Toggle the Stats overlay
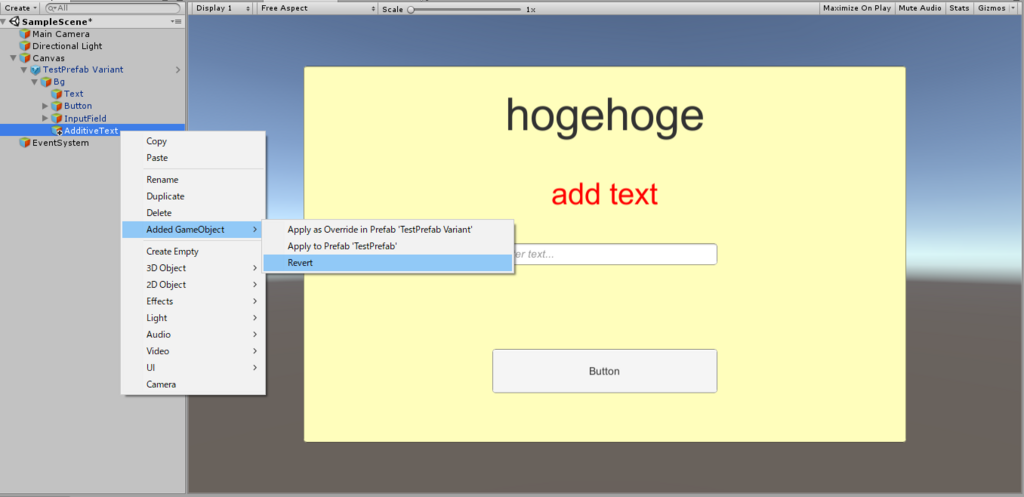The width and height of the screenshot is (1024, 497). 959,8
